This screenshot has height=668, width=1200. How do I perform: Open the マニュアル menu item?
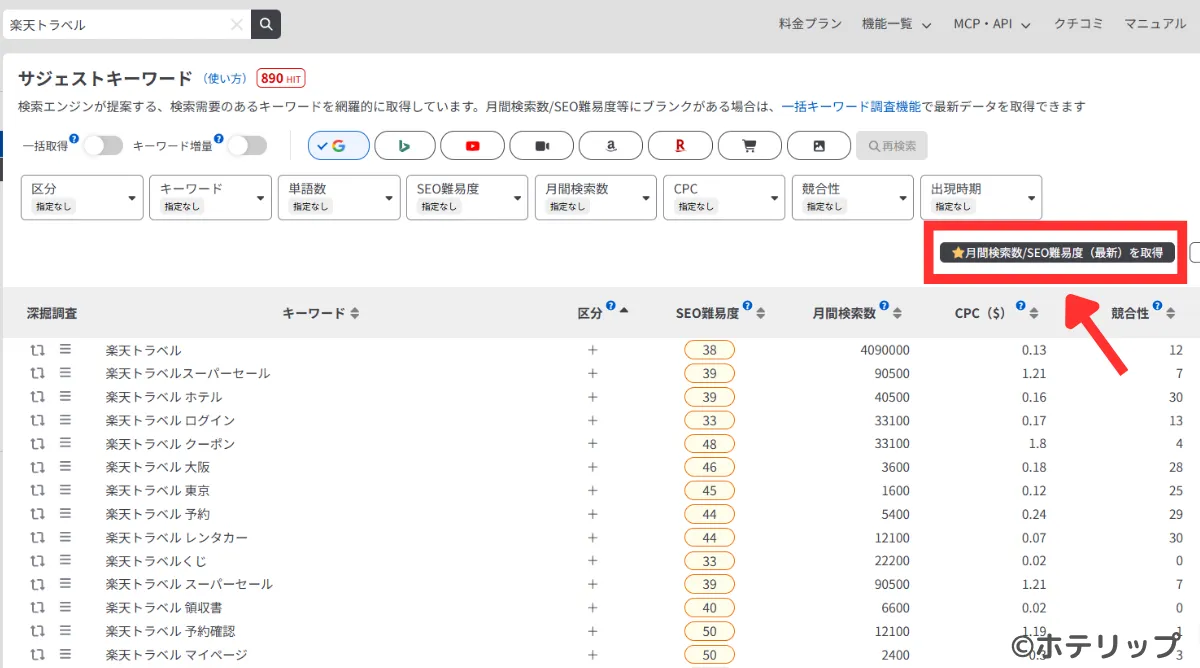pyautogui.click(x=1155, y=24)
